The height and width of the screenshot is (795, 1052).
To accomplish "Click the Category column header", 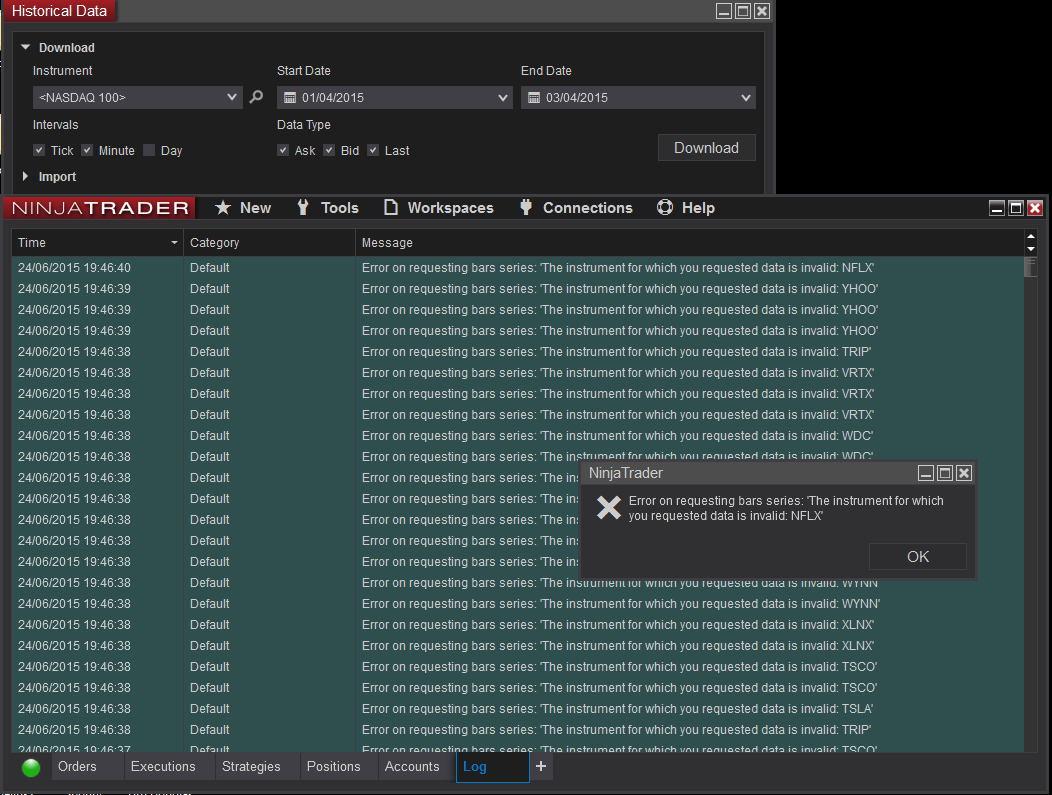I will [x=268, y=243].
